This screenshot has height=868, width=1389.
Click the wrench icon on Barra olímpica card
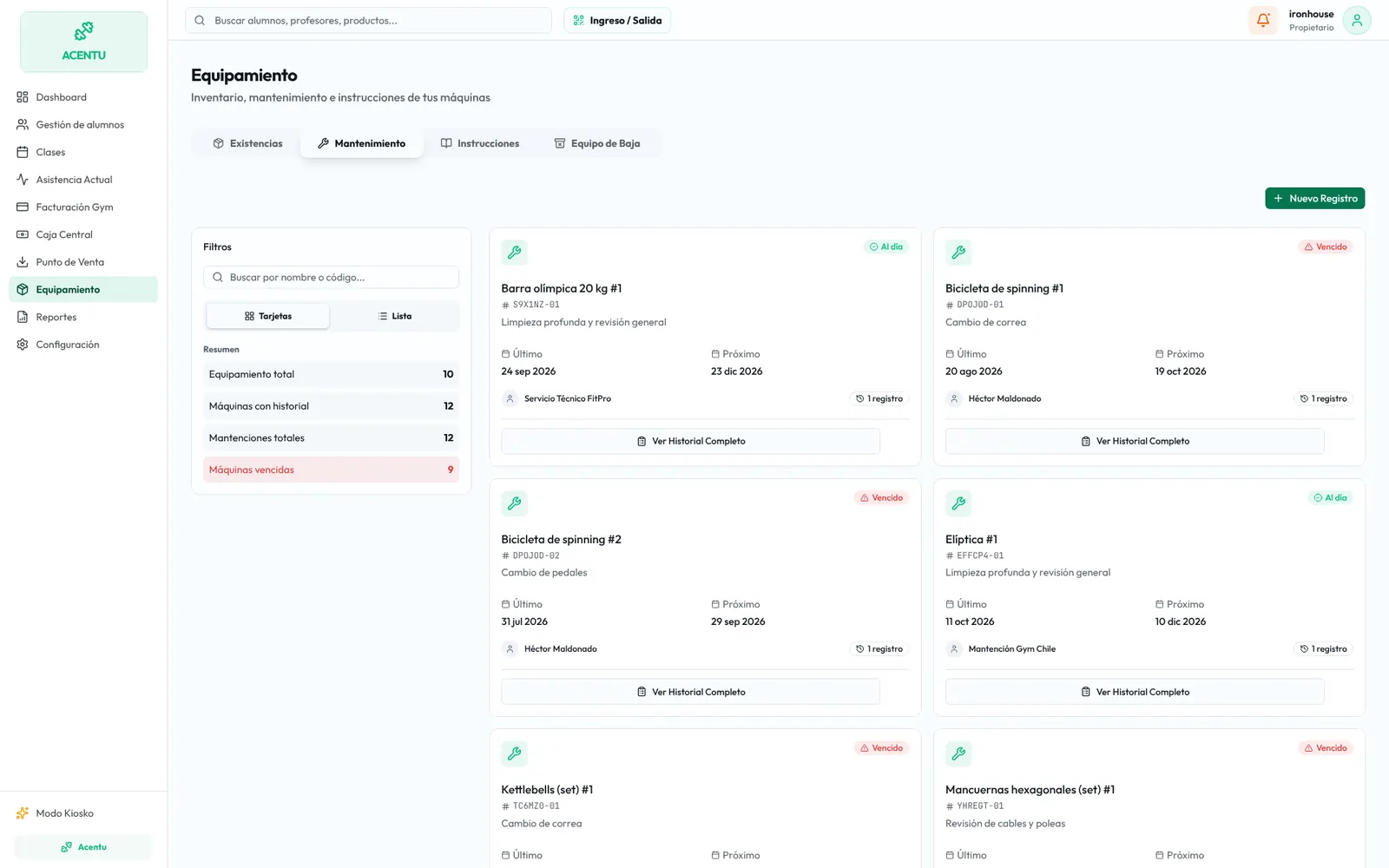pos(514,253)
